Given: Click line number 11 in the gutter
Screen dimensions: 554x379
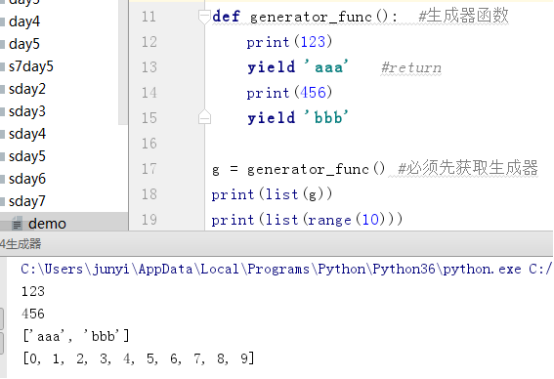Looking at the screenshot, I should 149,17.
